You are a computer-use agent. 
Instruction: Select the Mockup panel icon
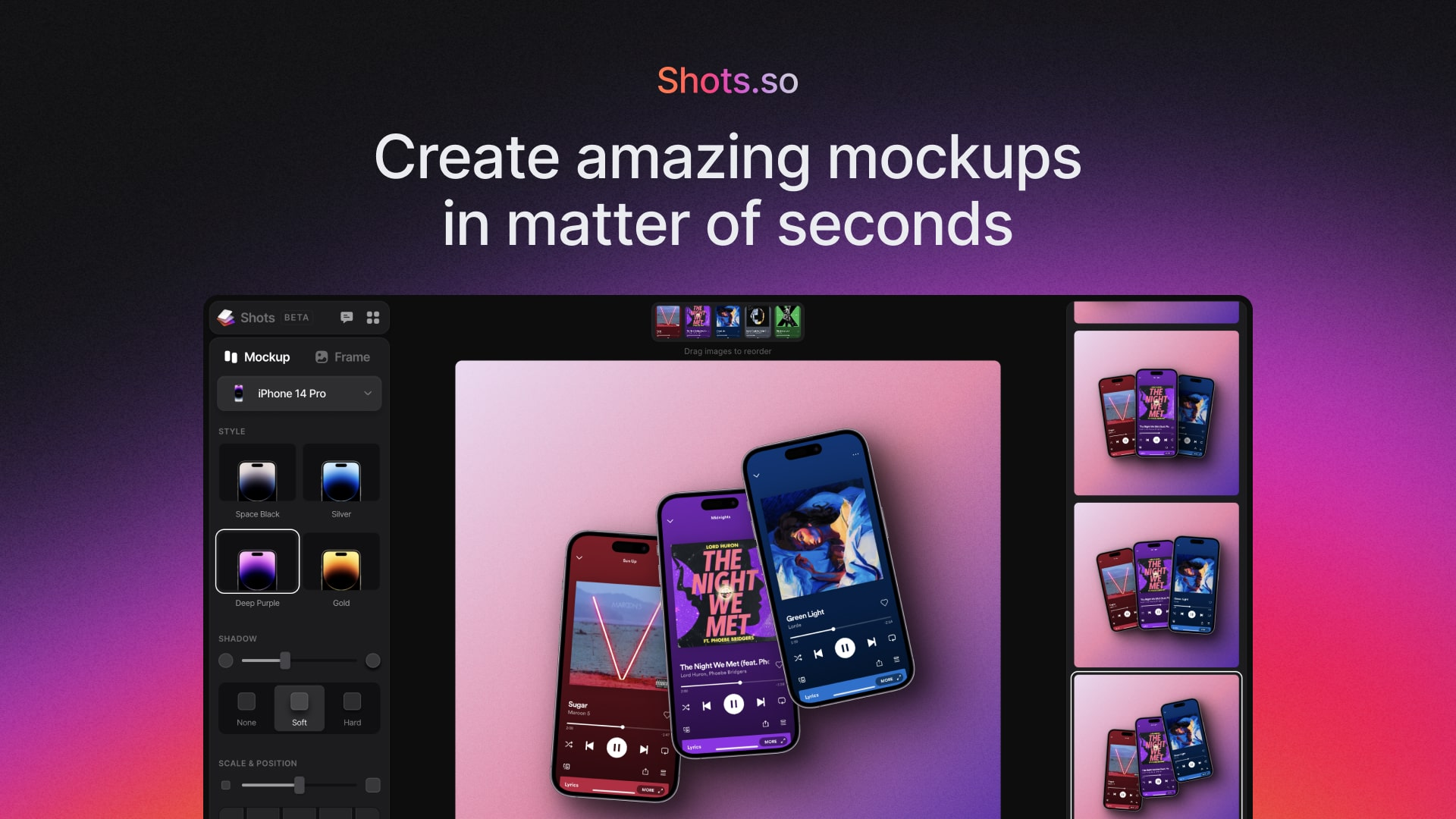231,357
